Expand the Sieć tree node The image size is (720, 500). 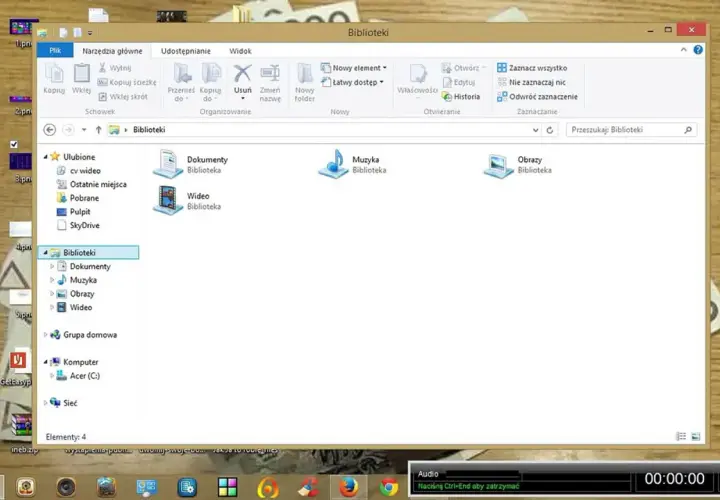pyautogui.click(x=45, y=403)
